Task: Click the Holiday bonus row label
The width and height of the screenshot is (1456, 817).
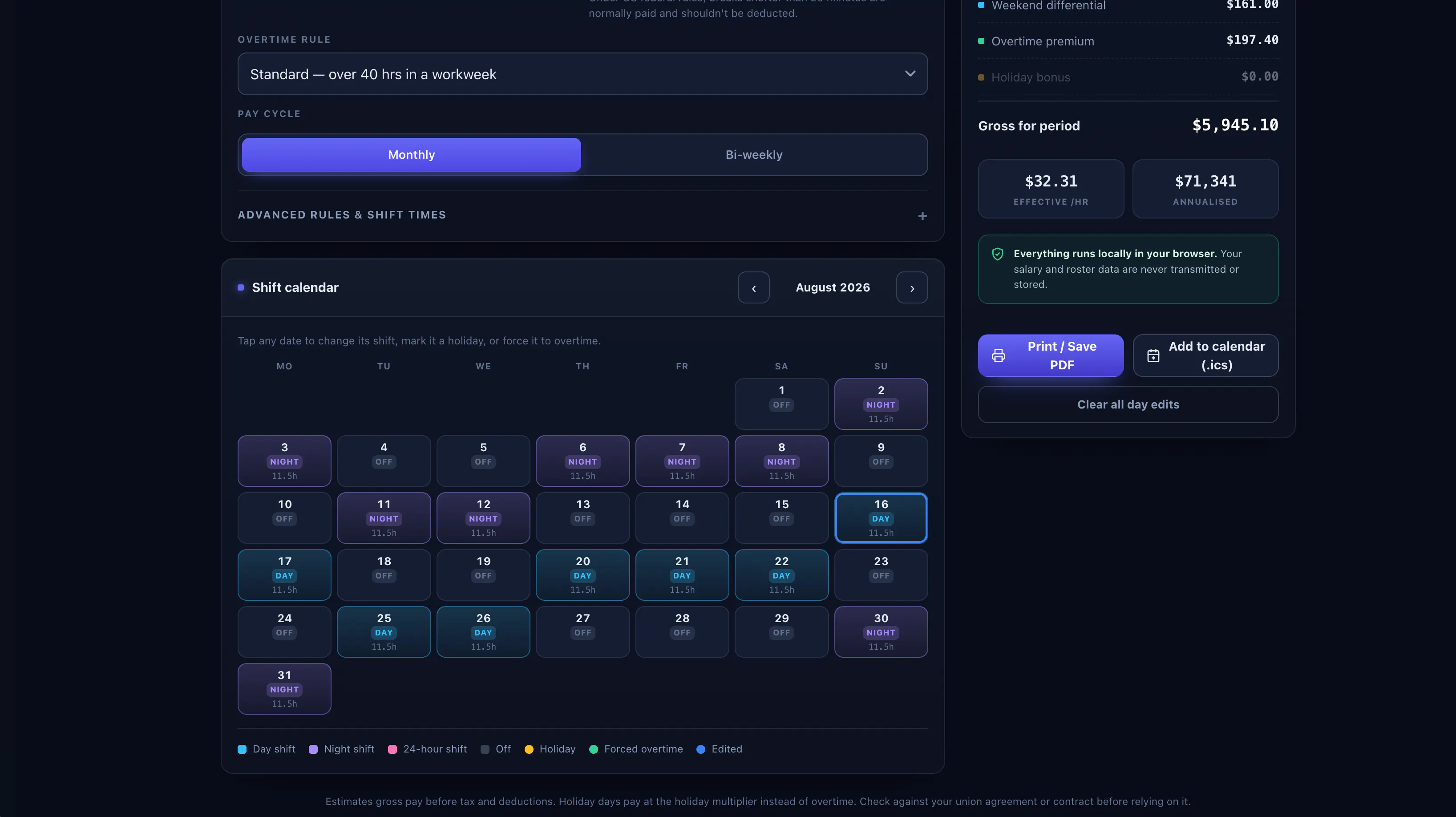Action: [1031, 77]
